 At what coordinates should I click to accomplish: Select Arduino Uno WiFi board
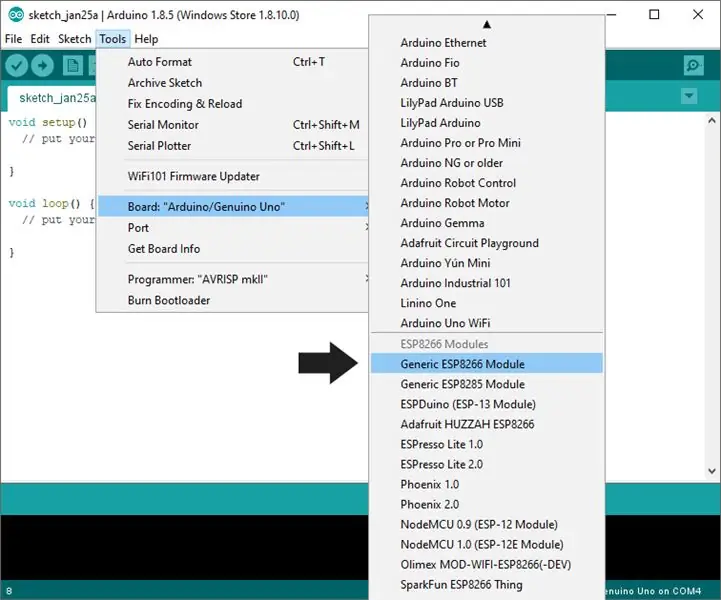click(486, 323)
